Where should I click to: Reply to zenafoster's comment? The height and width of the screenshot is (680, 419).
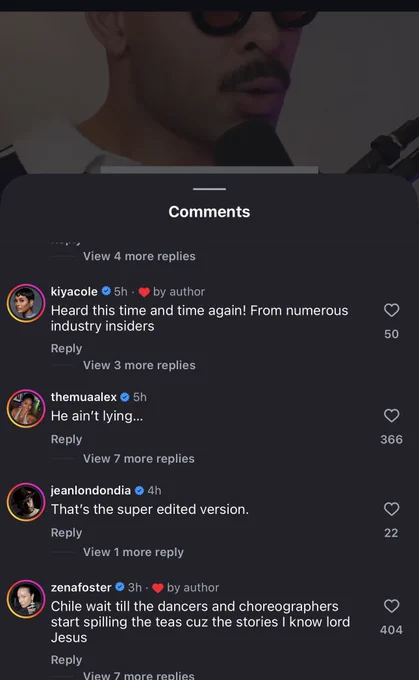pyautogui.click(x=66, y=660)
